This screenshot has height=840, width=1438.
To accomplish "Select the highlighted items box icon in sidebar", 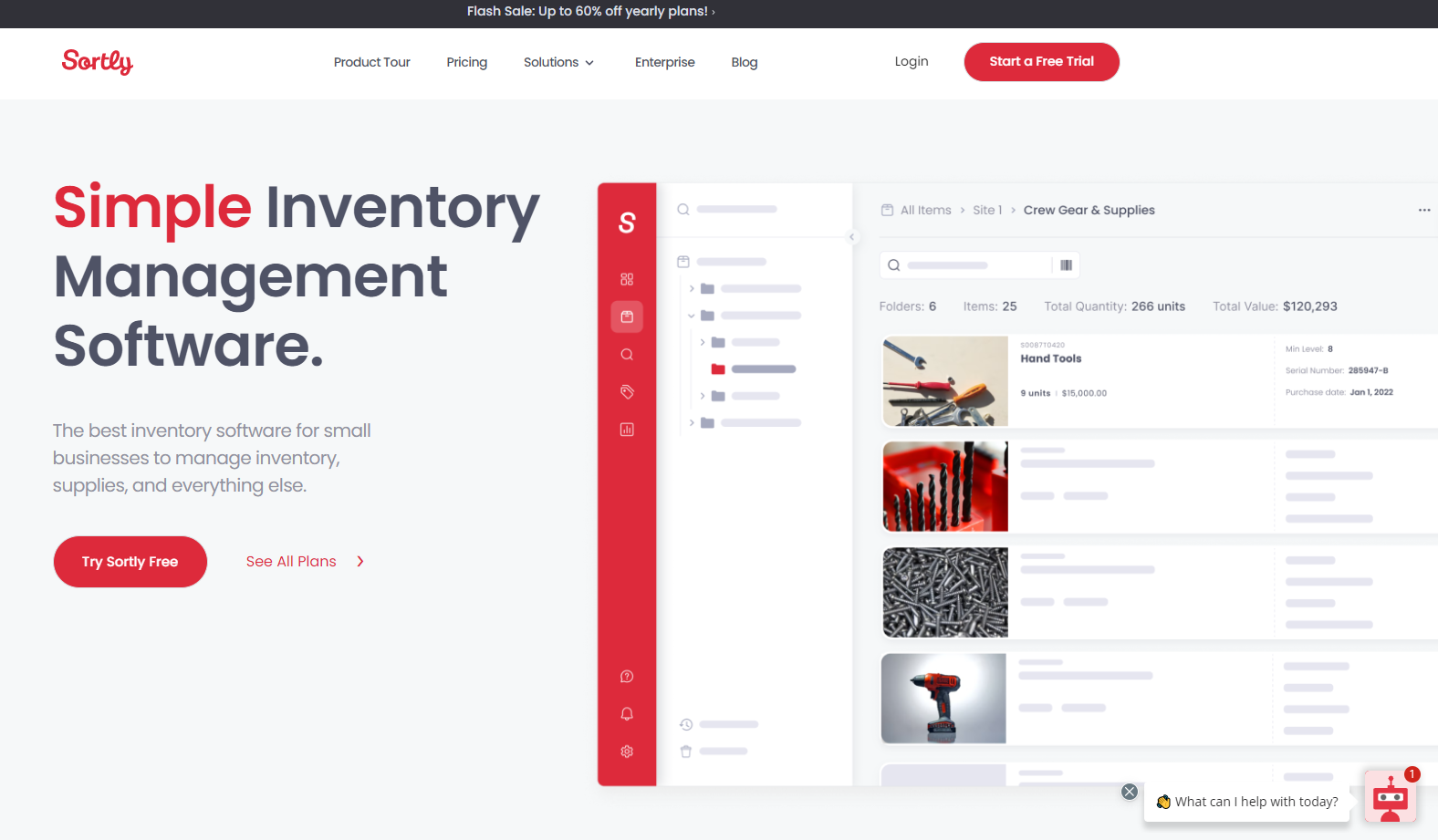I will pyautogui.click(x=627, y=316).
